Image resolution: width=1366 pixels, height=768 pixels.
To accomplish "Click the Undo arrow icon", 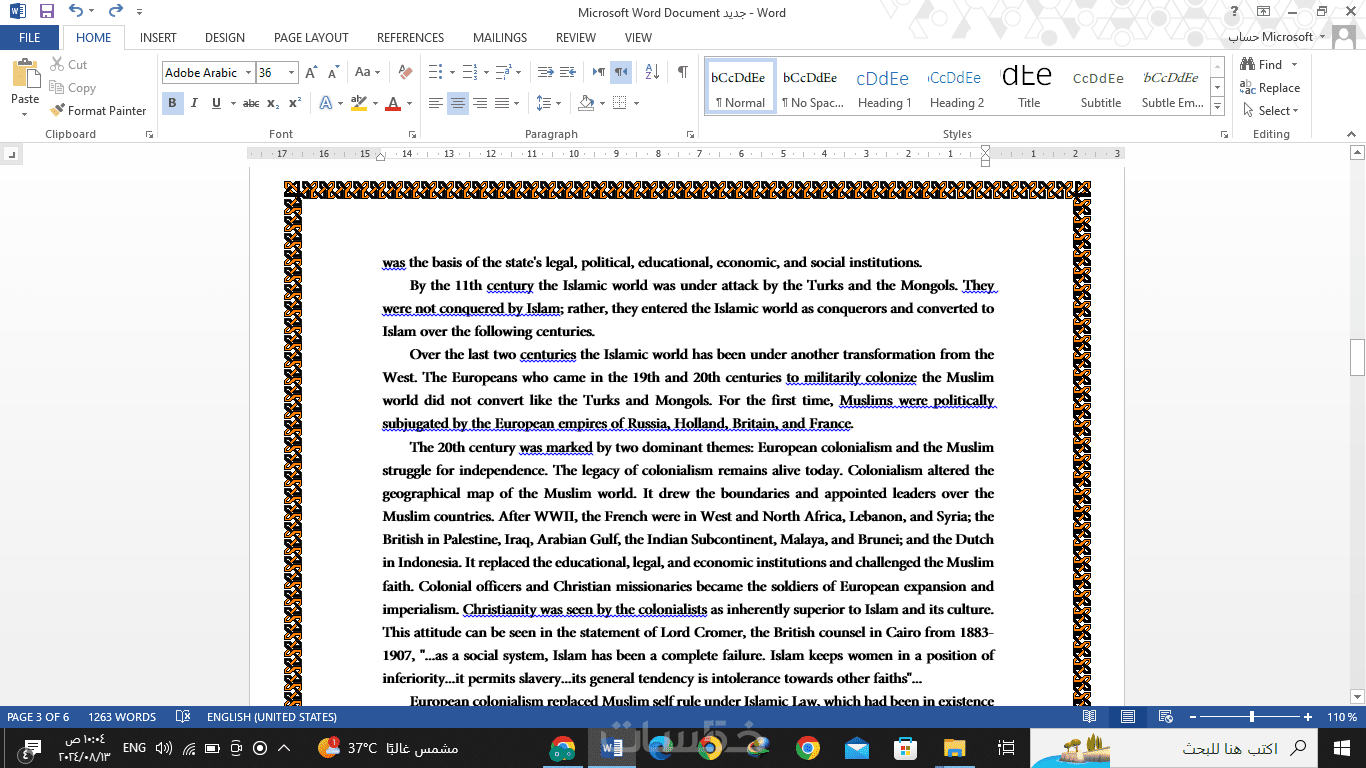I will [x=76, y=12].
